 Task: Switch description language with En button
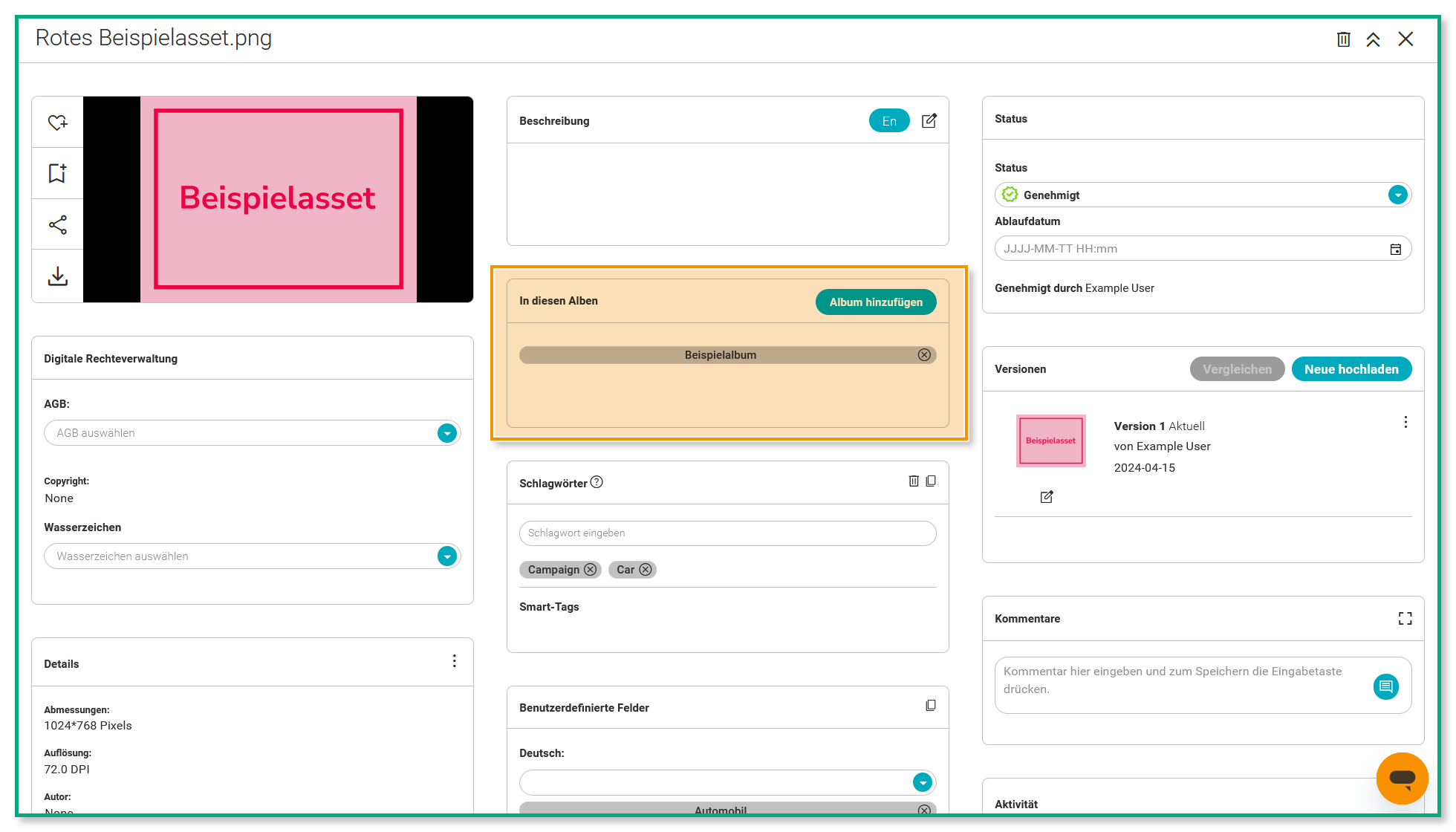point(889,120)
